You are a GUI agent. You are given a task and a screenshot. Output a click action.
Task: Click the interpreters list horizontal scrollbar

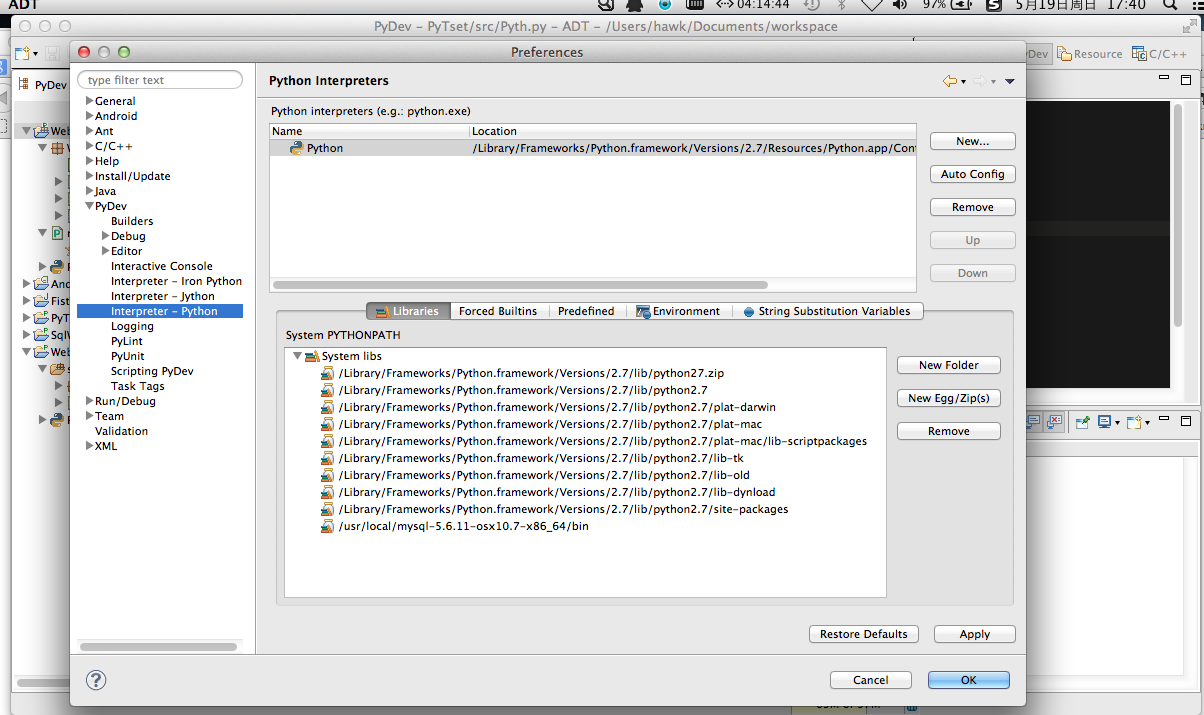point(518,285)
